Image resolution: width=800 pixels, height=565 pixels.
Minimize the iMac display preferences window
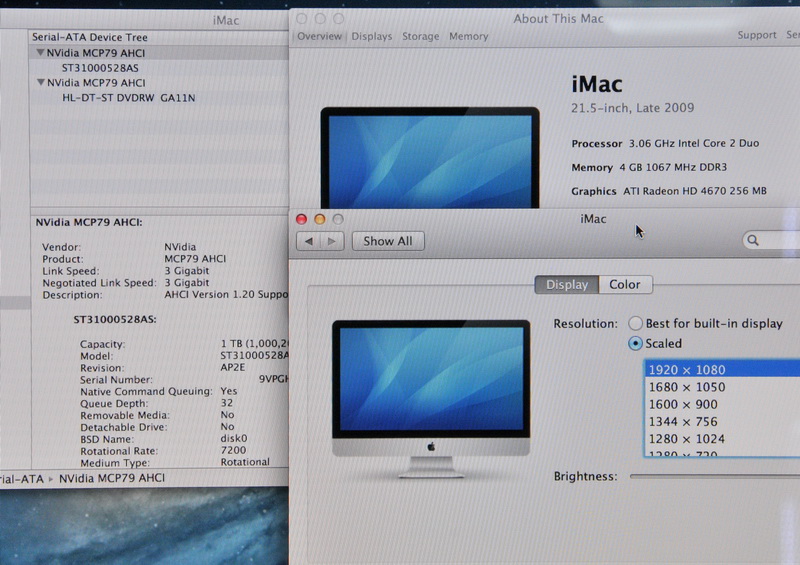click(x=320, y=219)
